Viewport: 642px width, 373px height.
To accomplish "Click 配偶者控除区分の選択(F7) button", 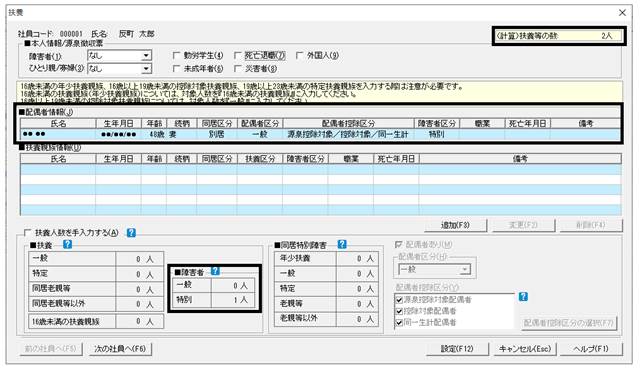I will pyautogui.click(x=569, y=323).
